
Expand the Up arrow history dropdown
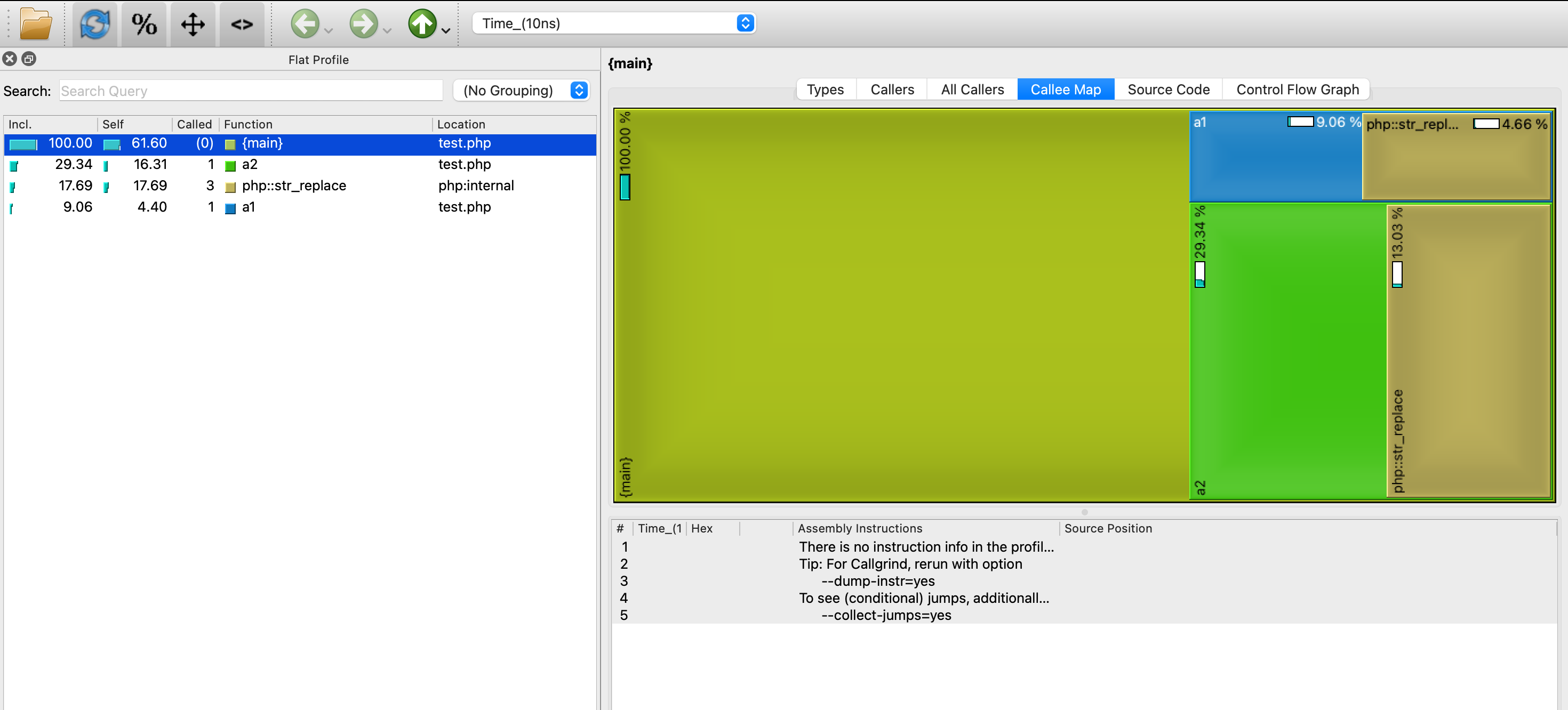coord(446,30)
